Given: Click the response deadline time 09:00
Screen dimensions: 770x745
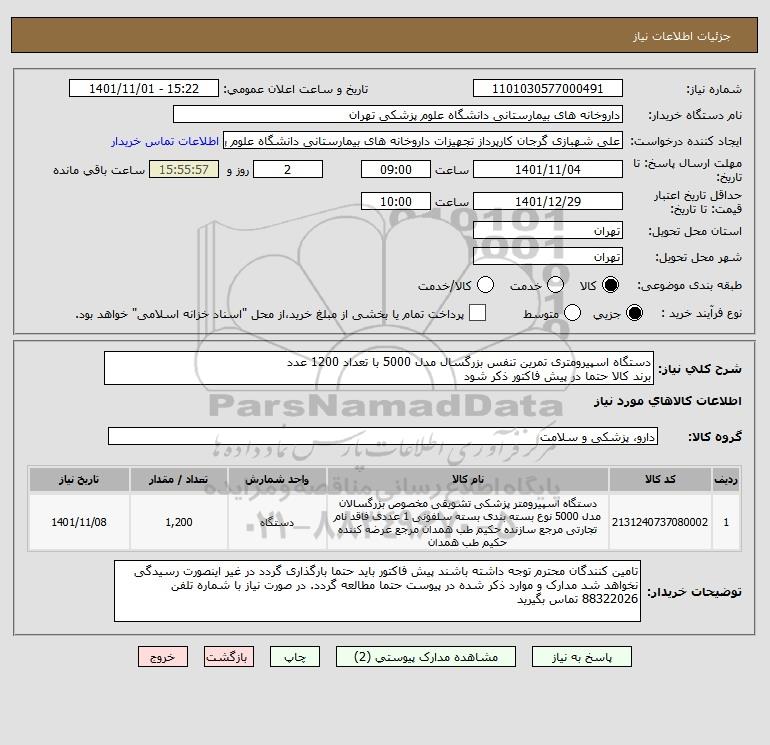Looking at the screenshot, I should [x=396, y=169].
